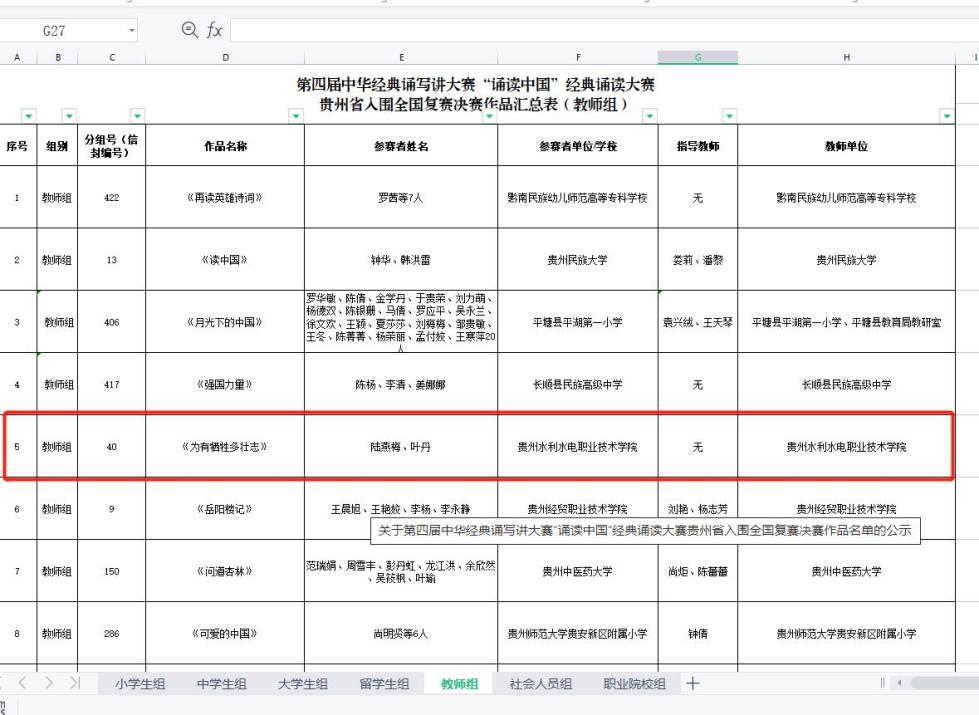Select cell 《再读英雄诗词》

pyautogui.click(x=225, y=197)
